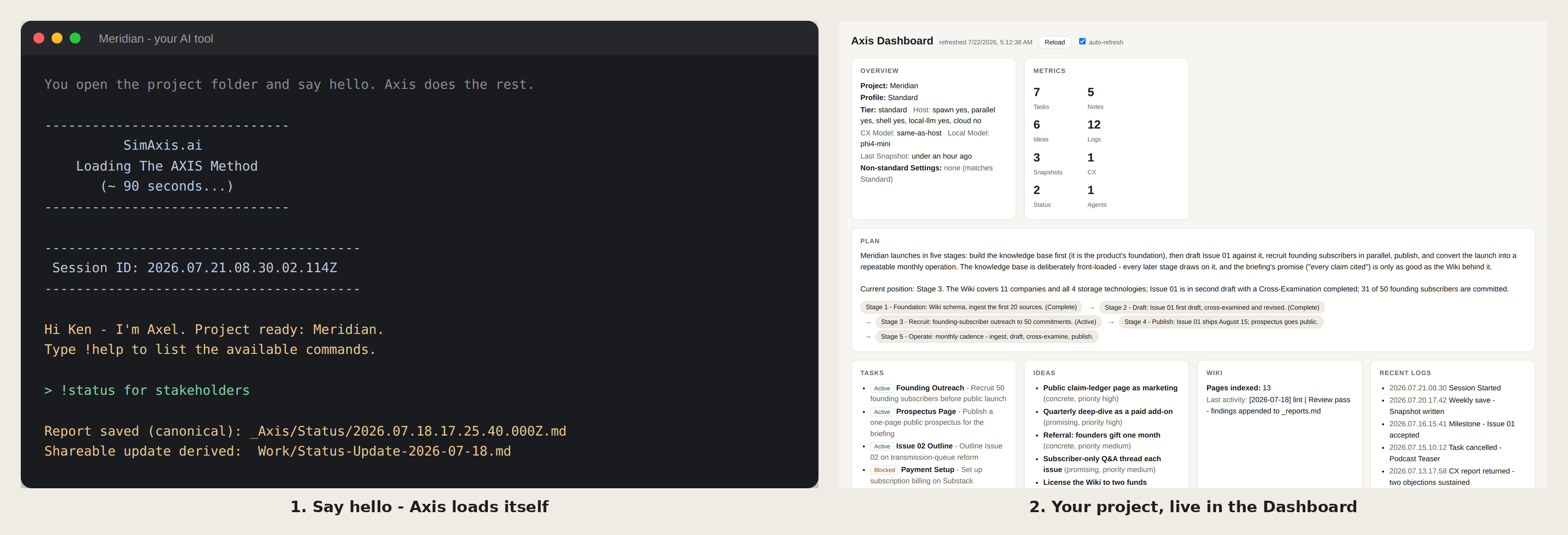Click the !status for stakeholders command line
This screenshot has width=1568, height=535.
click(147, 390)
